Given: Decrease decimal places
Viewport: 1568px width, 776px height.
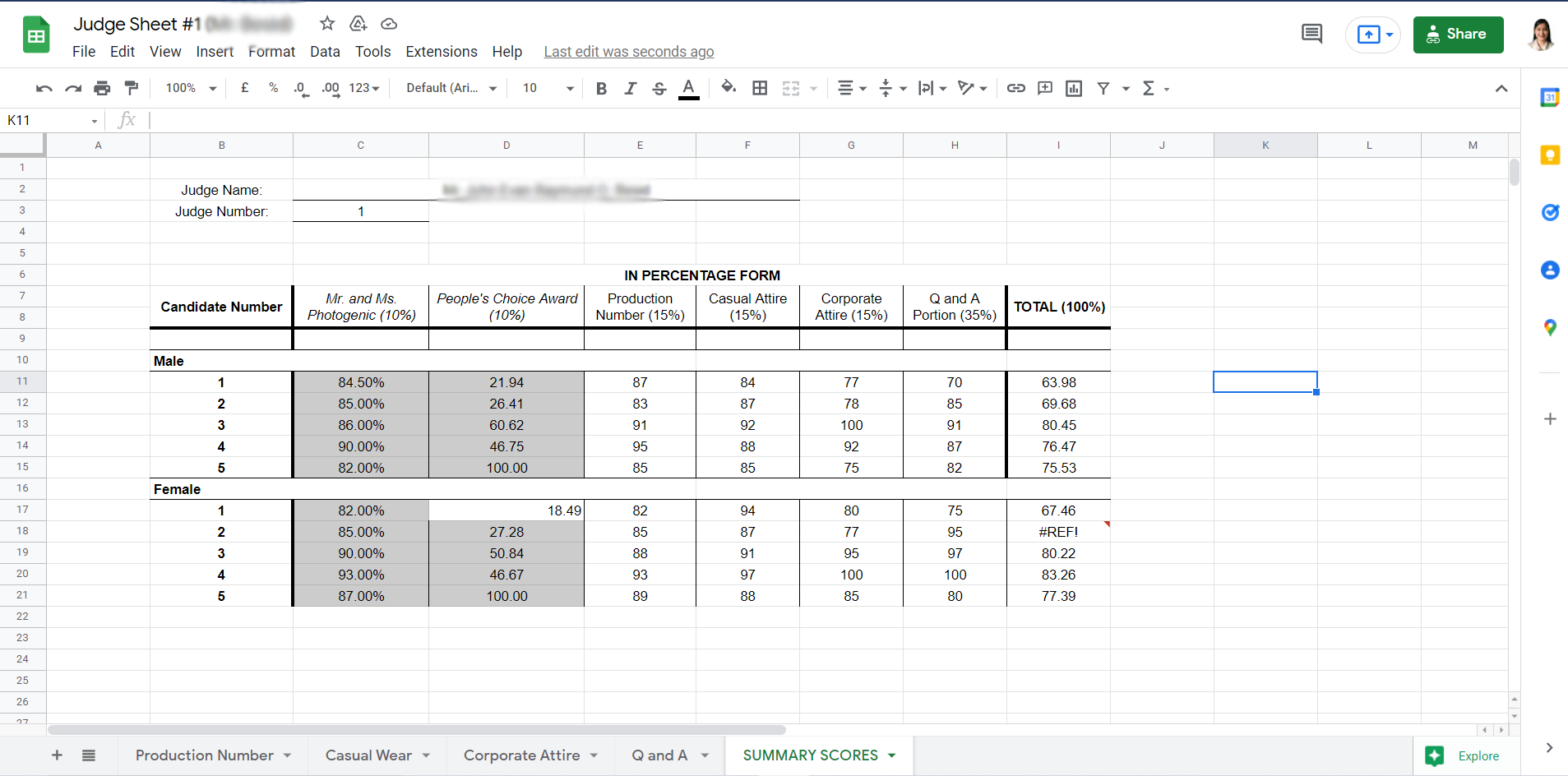Looking at the screenshot, I should [x=302, y=88].
